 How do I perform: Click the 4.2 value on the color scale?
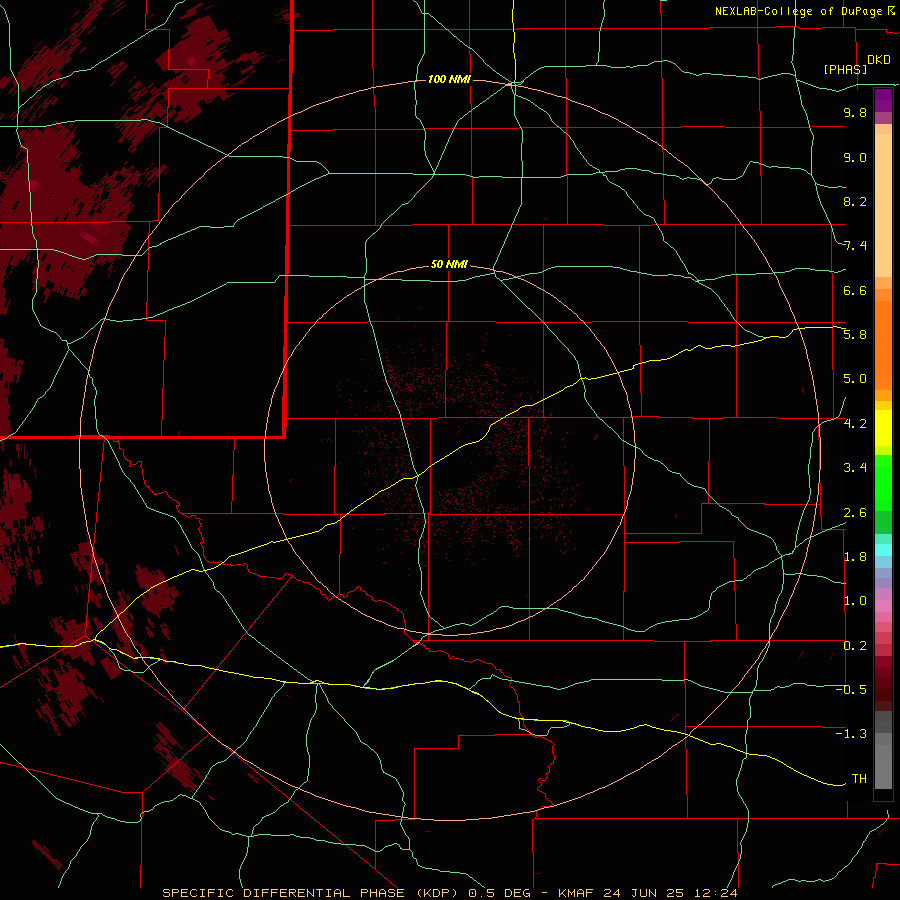point(855,424)
